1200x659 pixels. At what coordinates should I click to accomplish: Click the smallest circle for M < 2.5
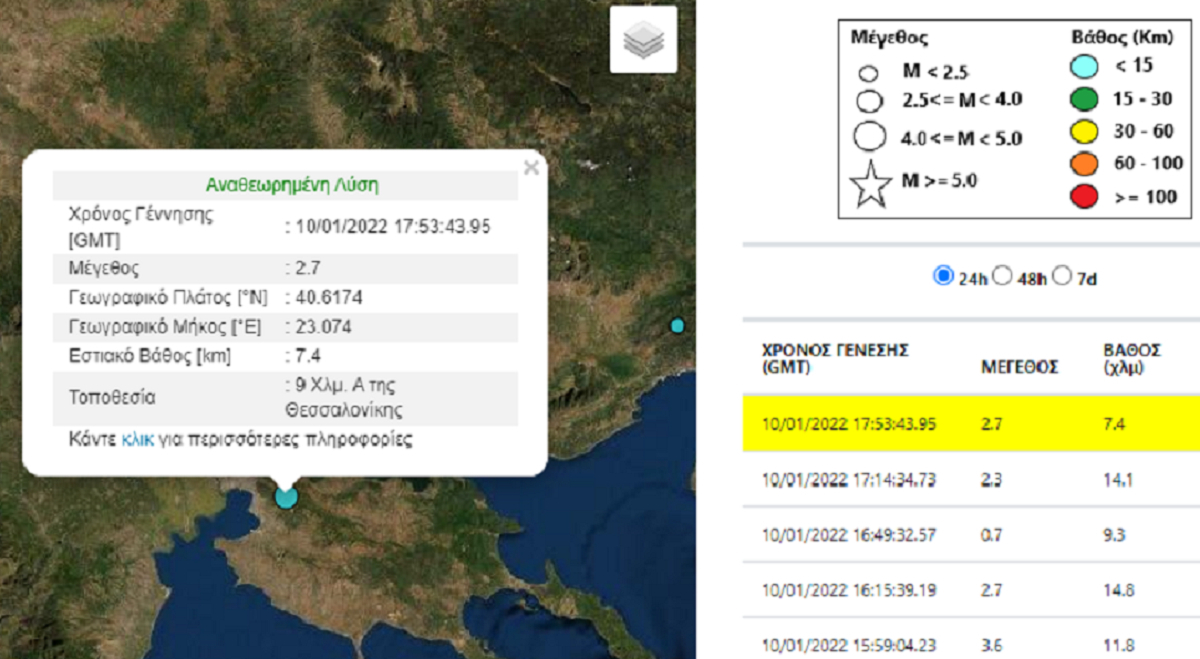869,73
